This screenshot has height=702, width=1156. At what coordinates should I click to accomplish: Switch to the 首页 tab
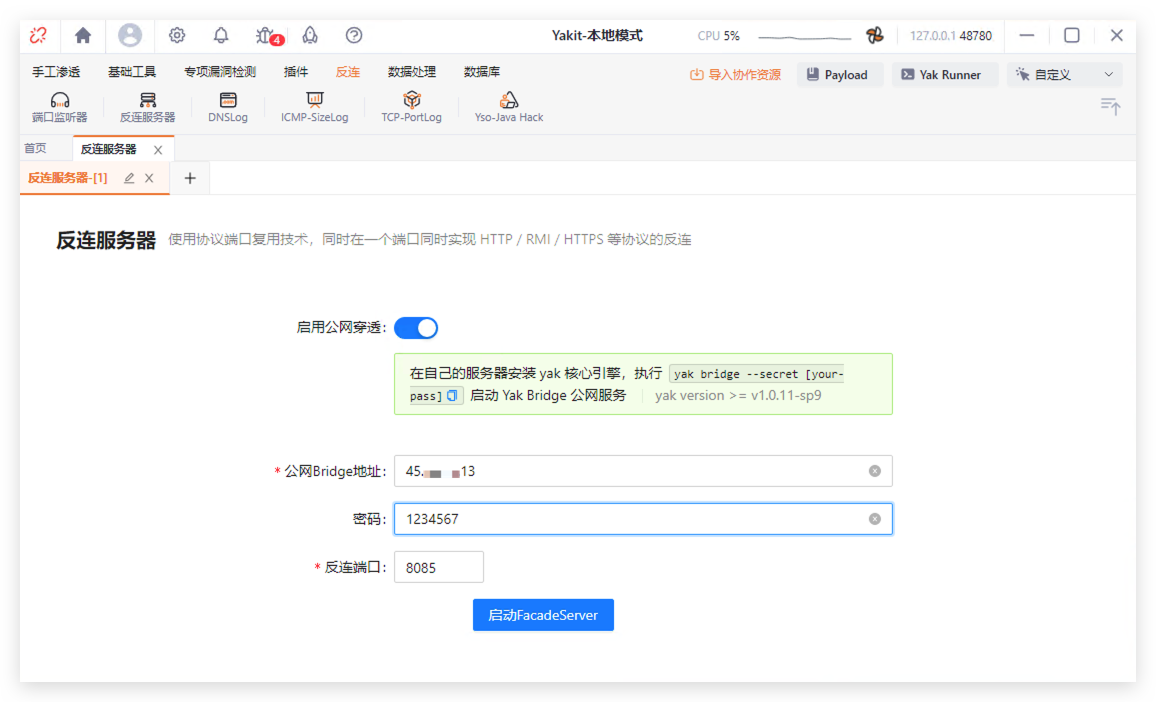coord(35,149)
